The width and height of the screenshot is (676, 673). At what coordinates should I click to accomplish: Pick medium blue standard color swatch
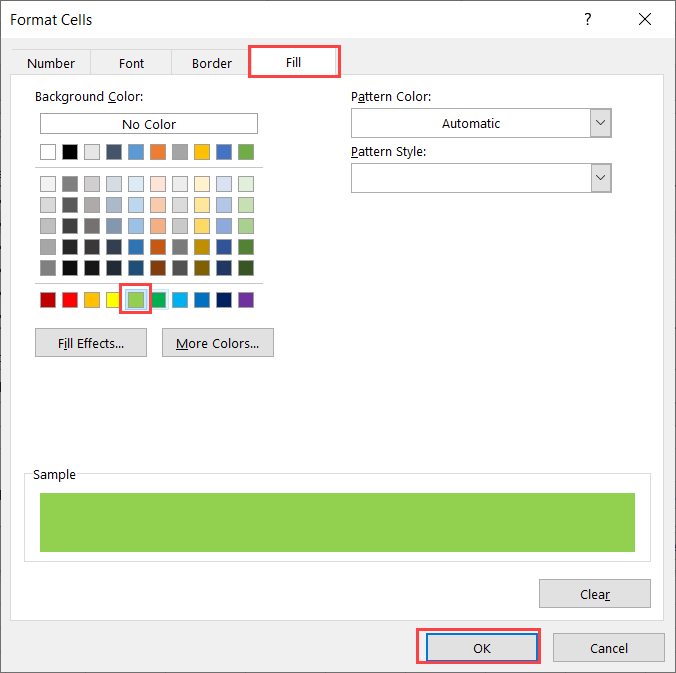[x=202, y=300]
